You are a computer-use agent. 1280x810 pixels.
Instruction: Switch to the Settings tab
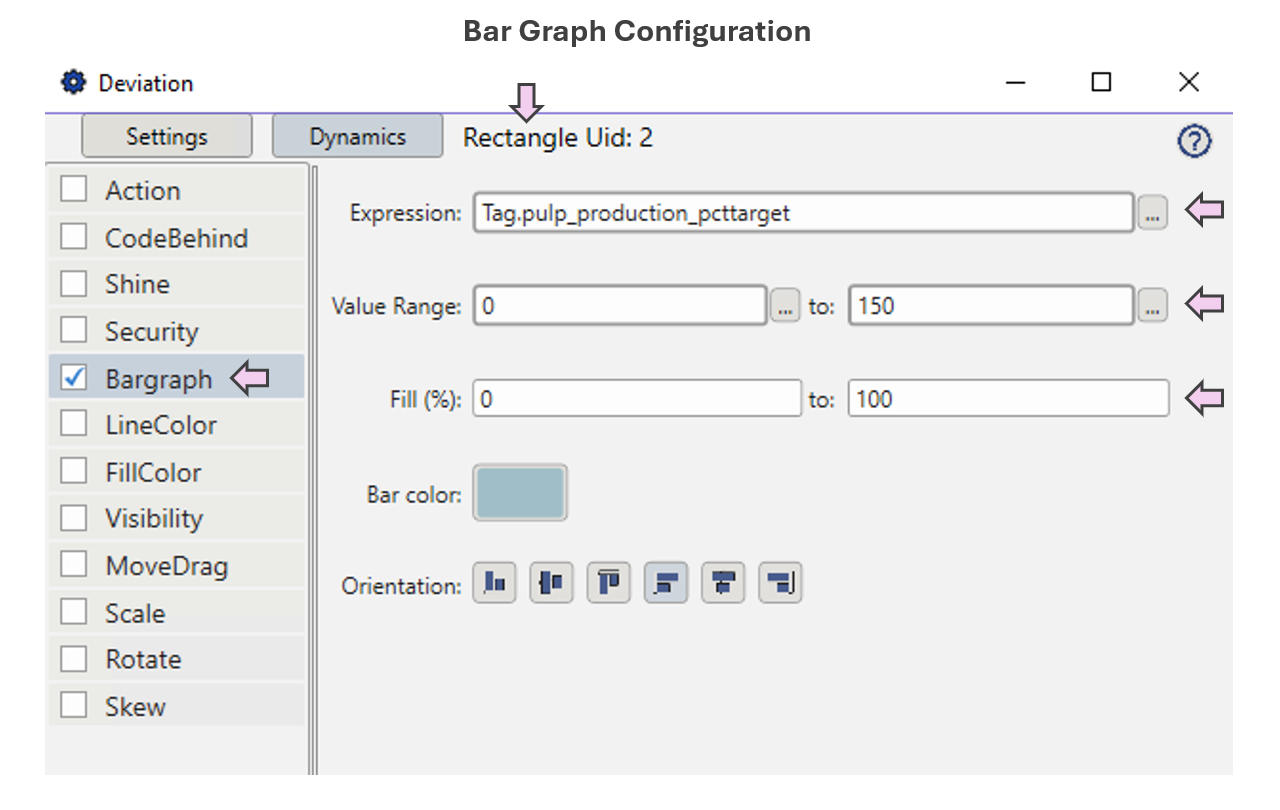click(167, 136)
